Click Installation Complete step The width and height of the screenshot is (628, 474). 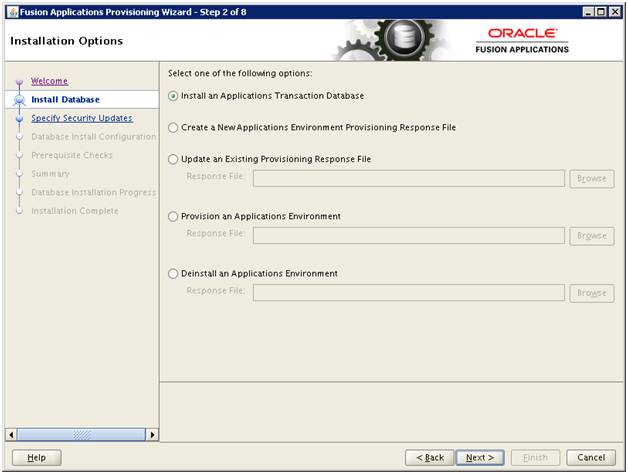coord(75,211)
